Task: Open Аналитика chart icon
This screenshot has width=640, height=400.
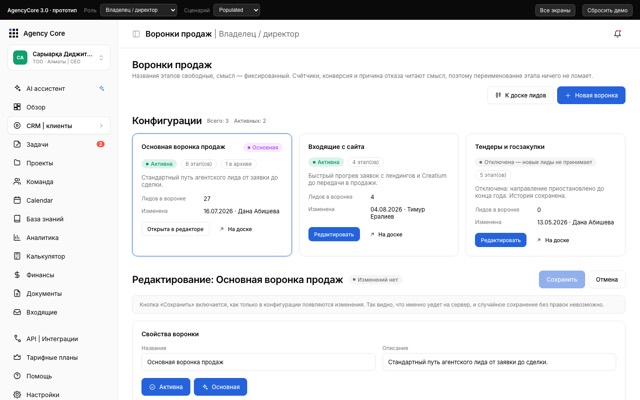Action: tap(17, 237)
